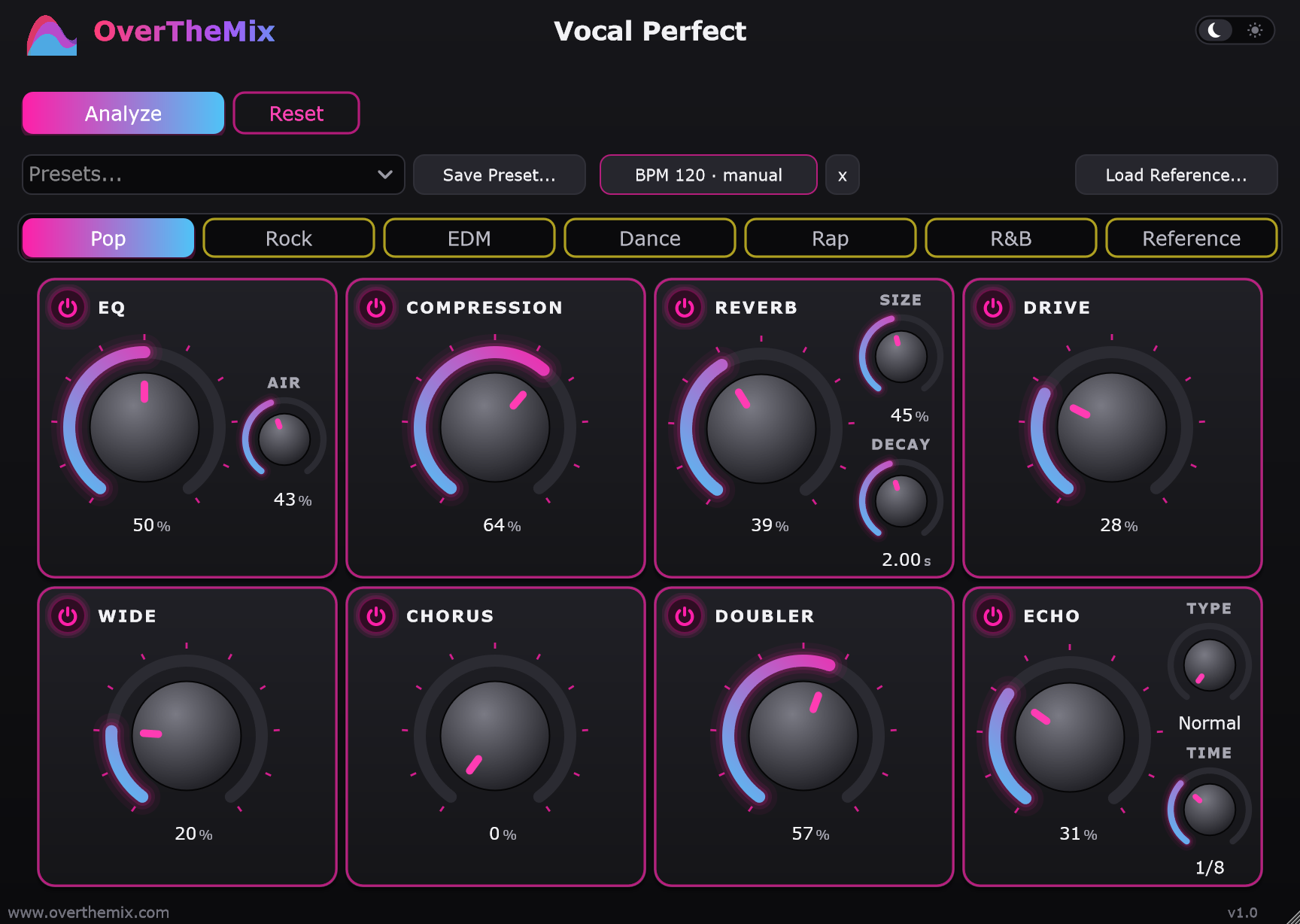Select the EDM genre tab

pyautogui.click(x=469, y=239)
